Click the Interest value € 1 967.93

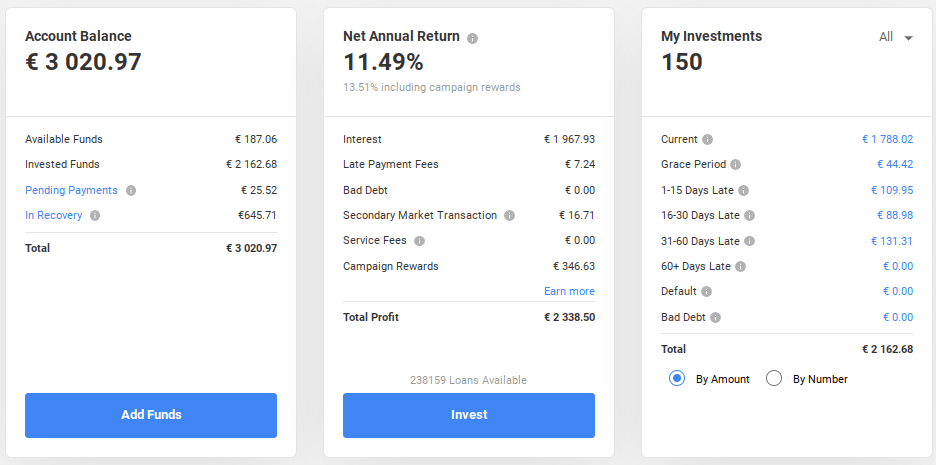[569, 139]
